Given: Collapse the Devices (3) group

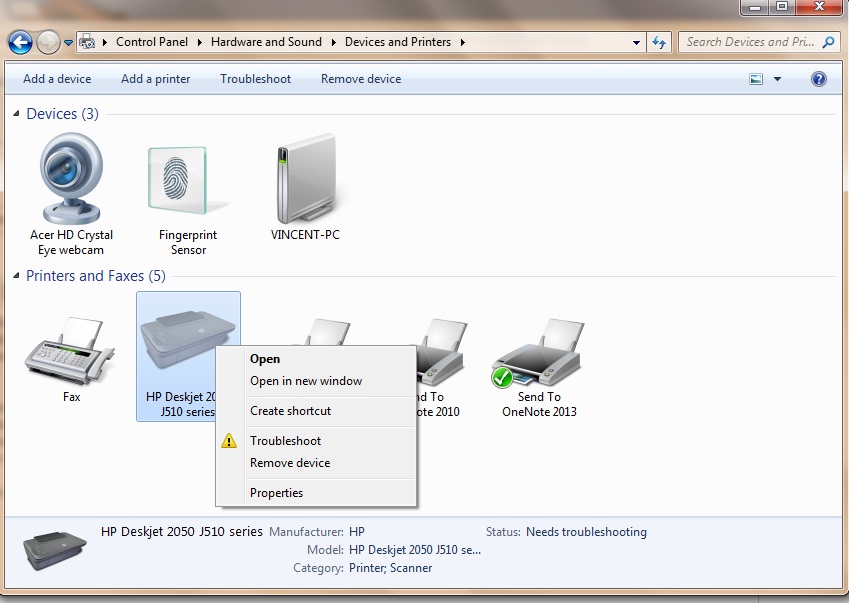Looking at the screenshot, I should point(16,113).
